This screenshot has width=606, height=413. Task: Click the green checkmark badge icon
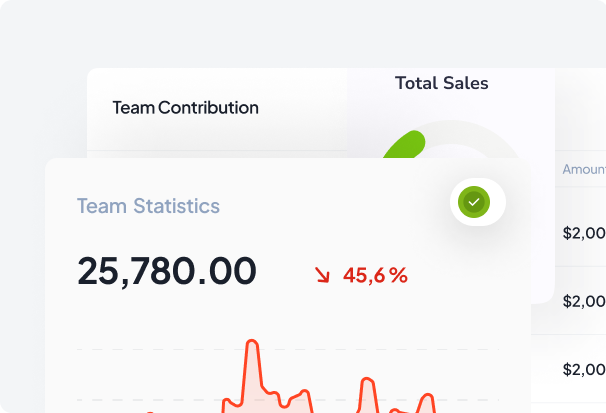pos(474,202)
